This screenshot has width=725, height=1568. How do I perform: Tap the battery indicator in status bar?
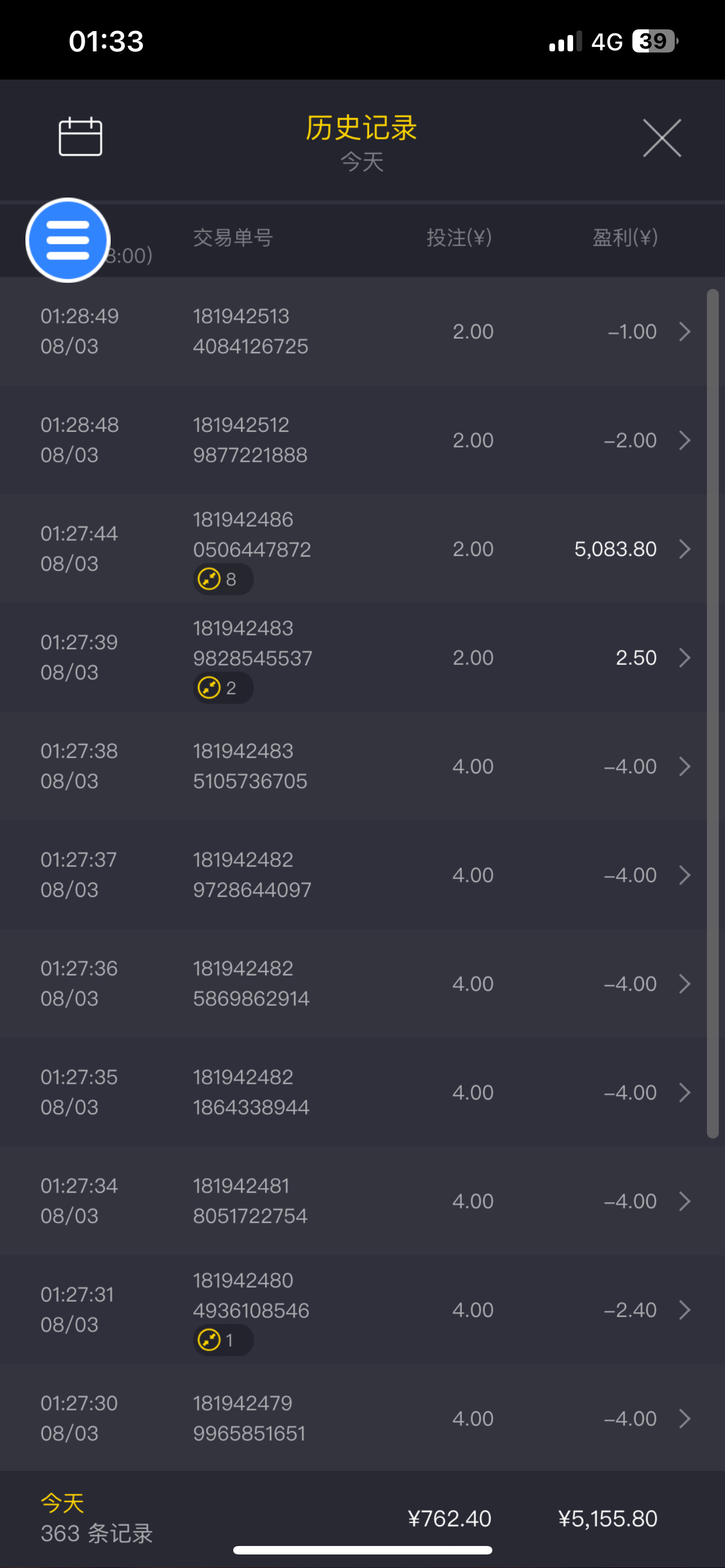[654, 41]
